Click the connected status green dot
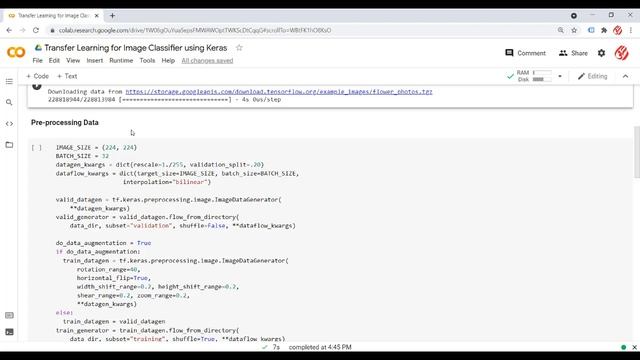The height and width of the screenshot is (360, 640). [623, 347]
